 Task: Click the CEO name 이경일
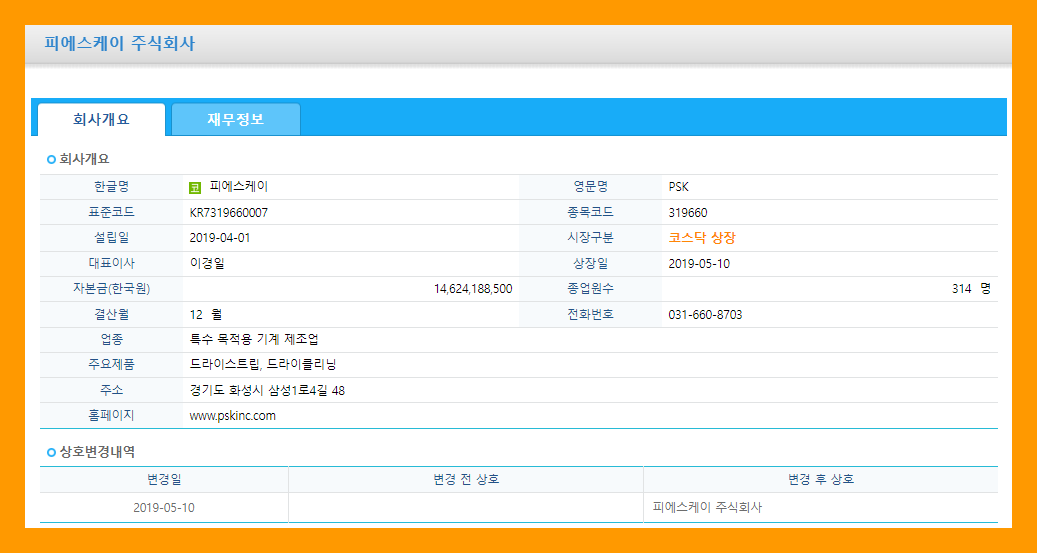(207, 263)
